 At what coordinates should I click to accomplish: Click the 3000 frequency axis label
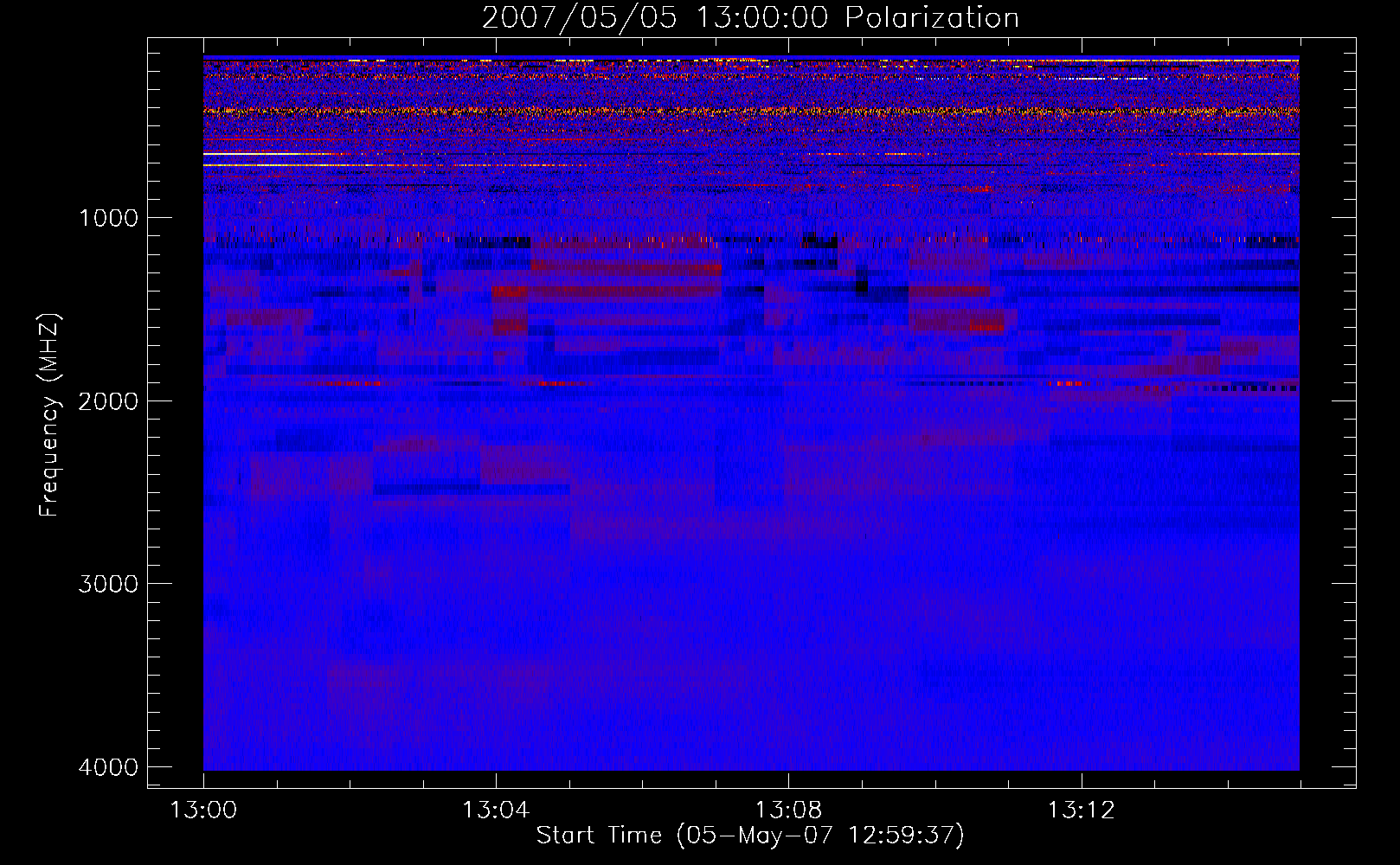click(x=108, y=584)
